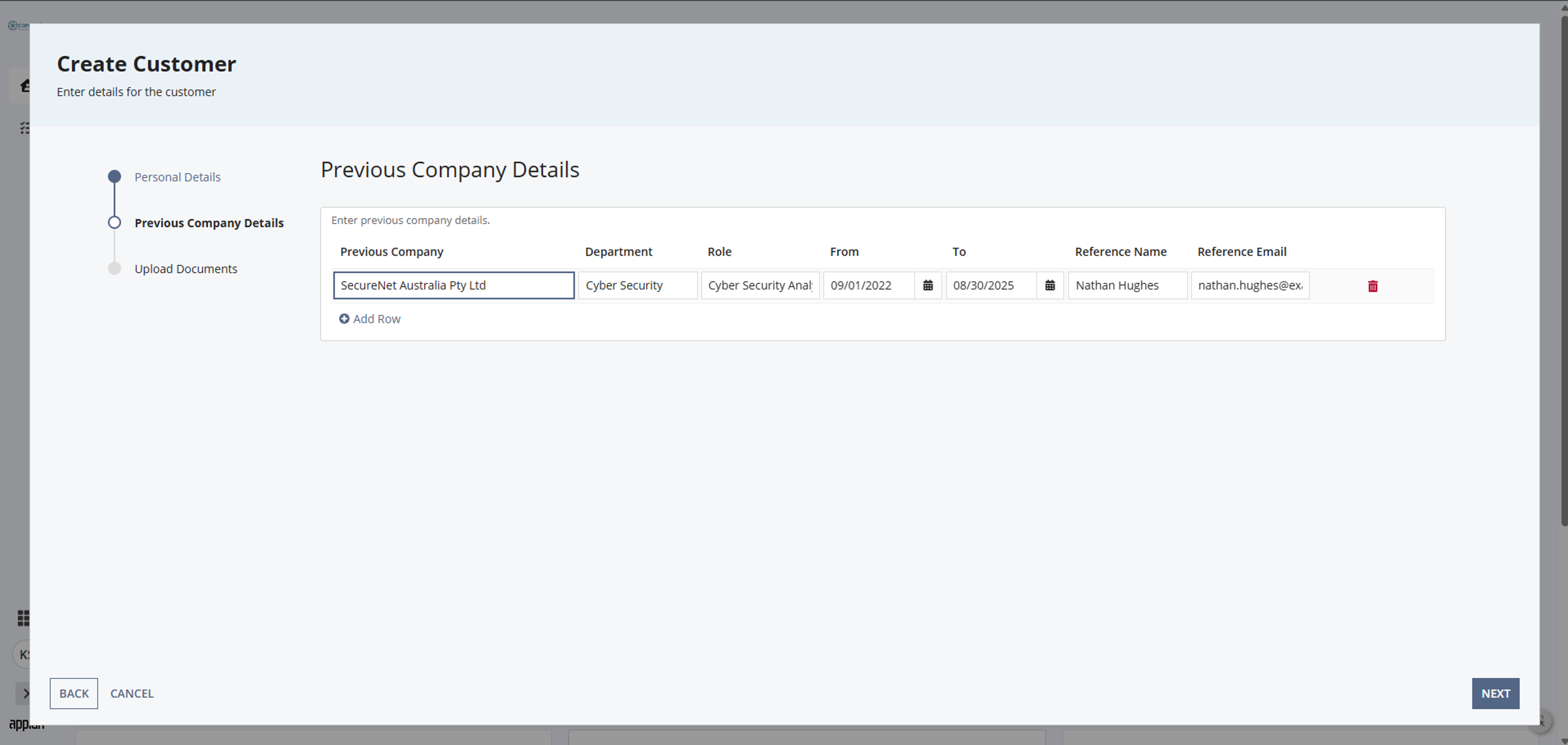Click the Reference Email column header
The width and height of the screenshot is (1568, 745).
point(1242,252)
